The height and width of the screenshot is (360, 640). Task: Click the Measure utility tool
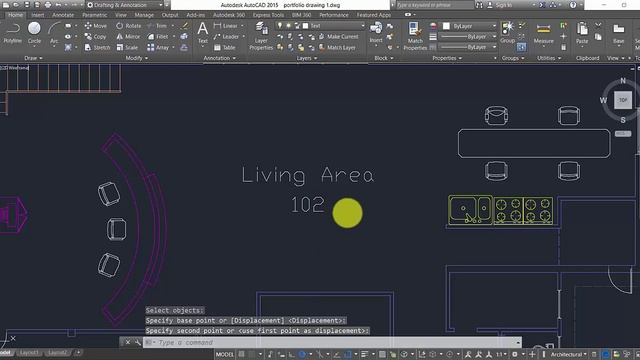pos(543,33)
